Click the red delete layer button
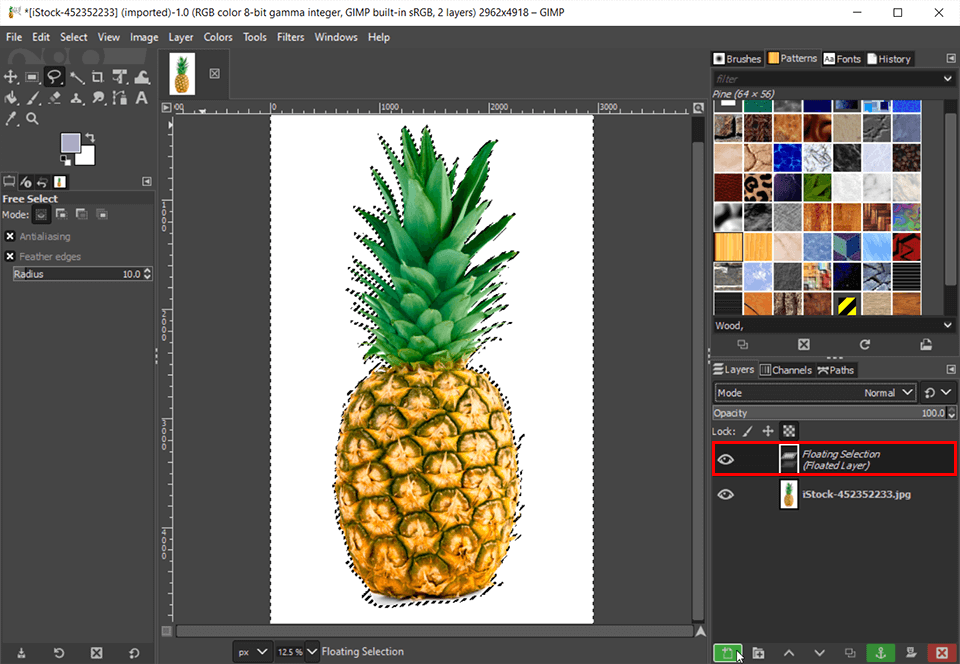 [x=939, y=653]
